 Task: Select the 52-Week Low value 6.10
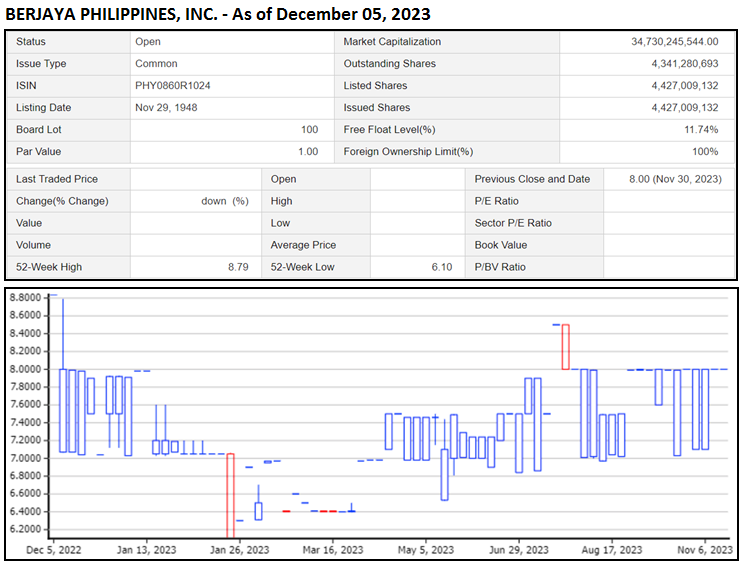point(442,267)
